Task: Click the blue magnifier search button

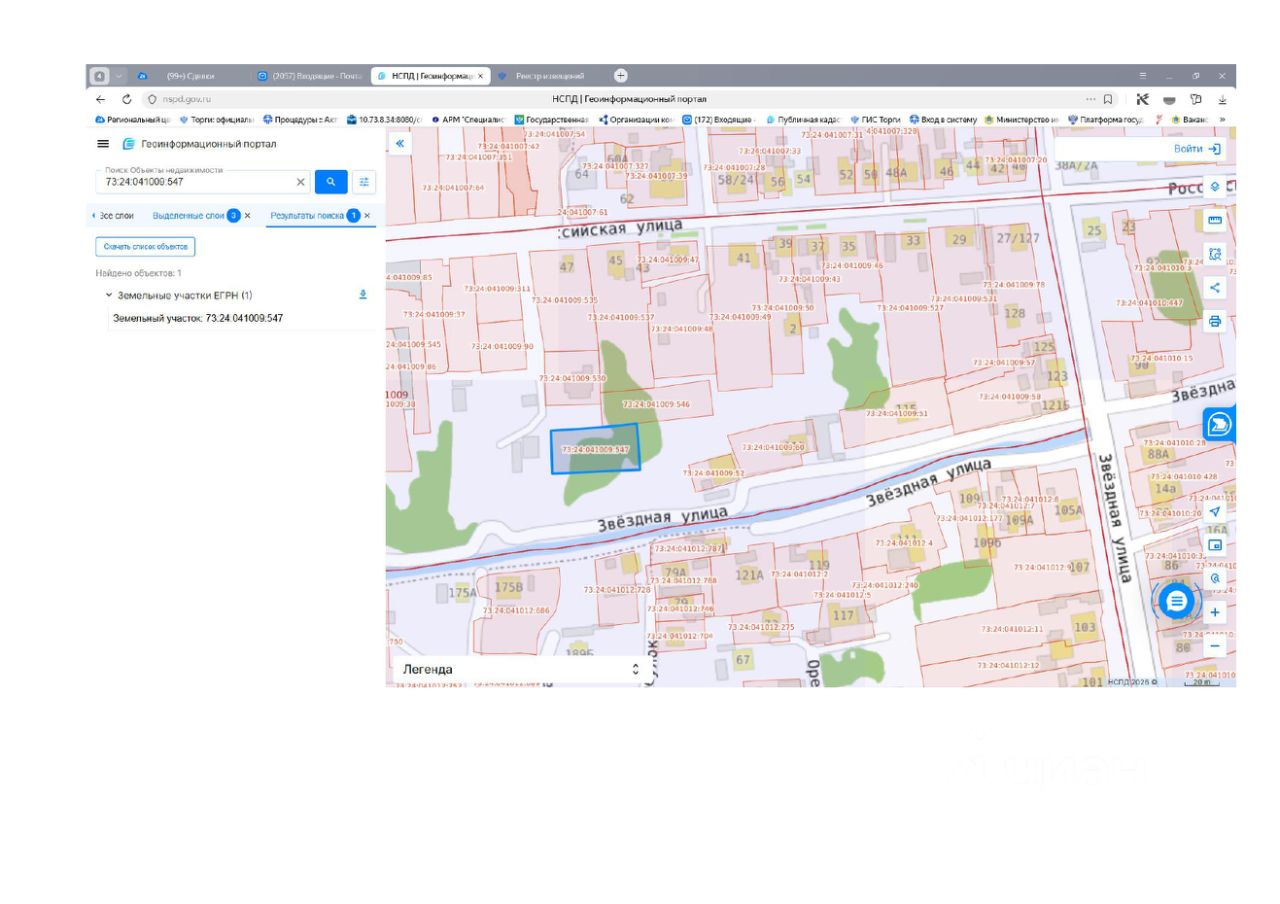Action: (x=331, y=182)
